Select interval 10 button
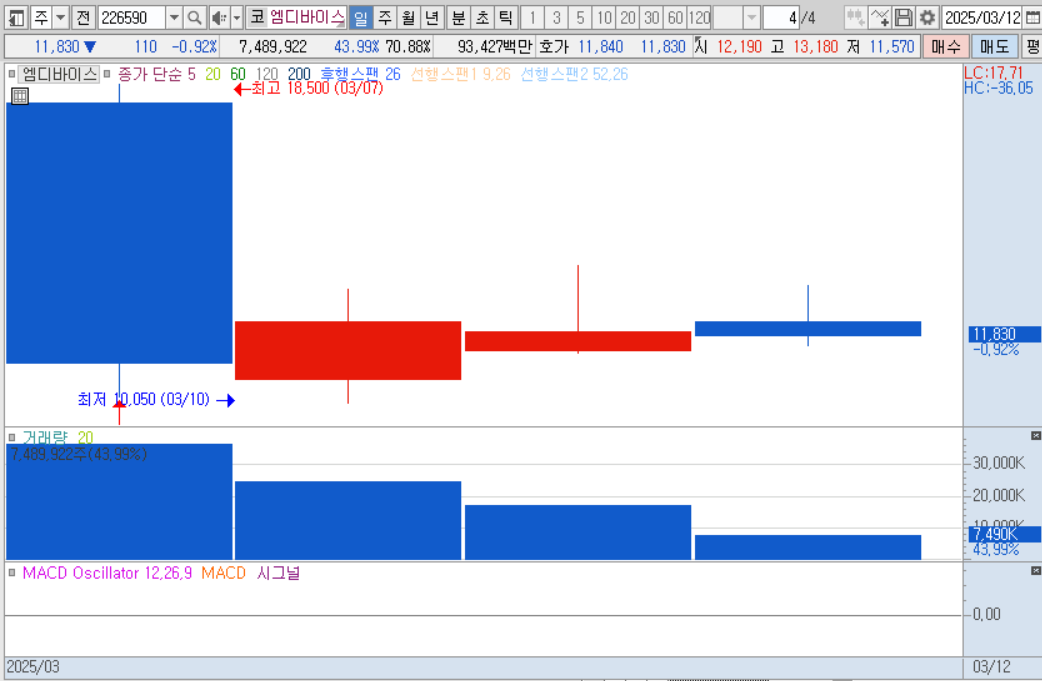1042x681 pixels. [x=604, y=18]
